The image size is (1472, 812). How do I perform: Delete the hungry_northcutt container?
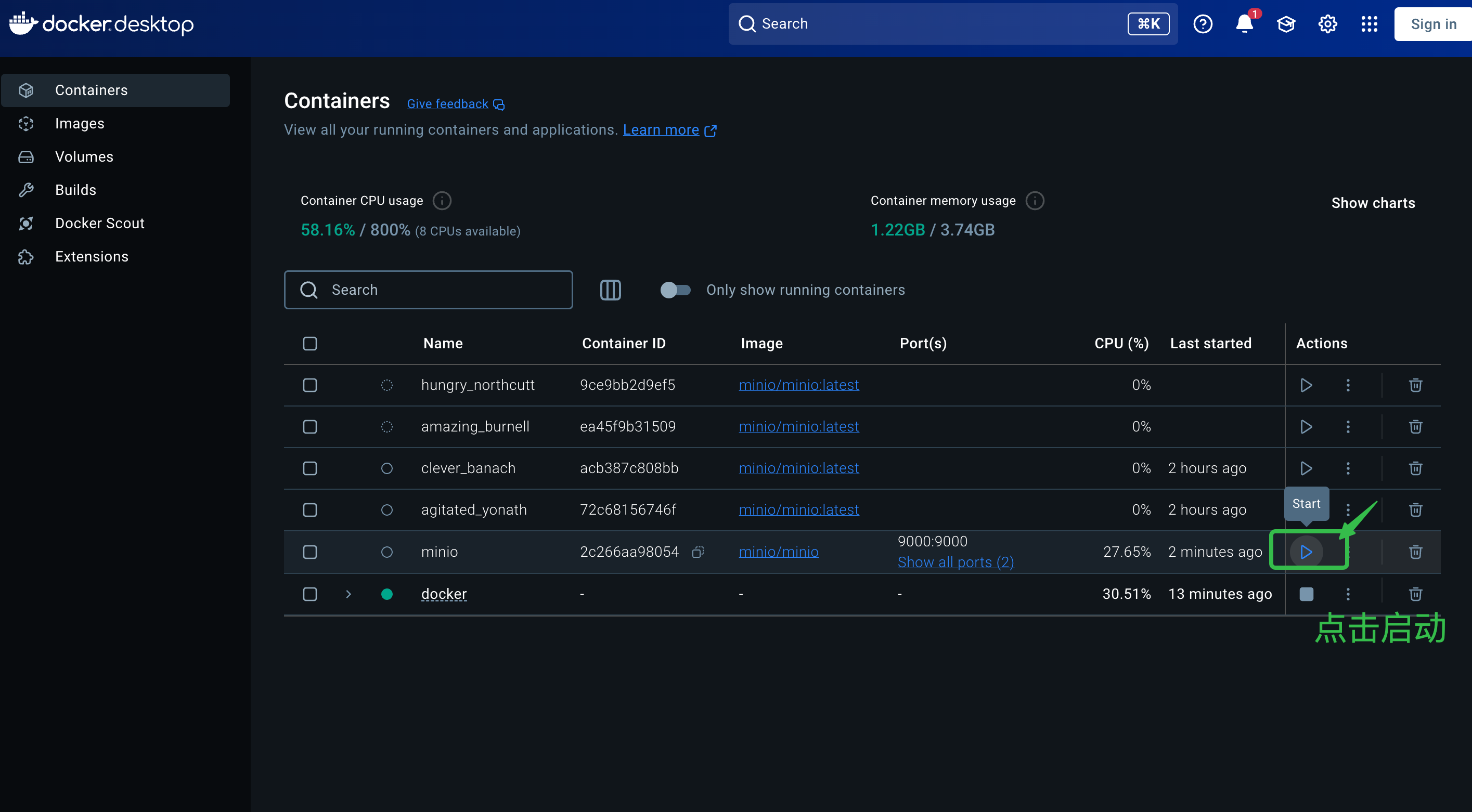click(1415, 385)
